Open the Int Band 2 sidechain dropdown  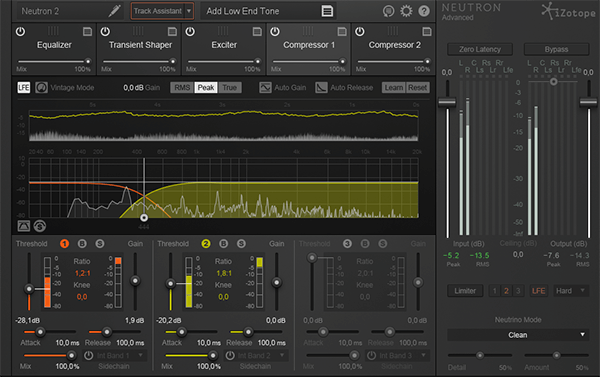(x=262, y=356)
